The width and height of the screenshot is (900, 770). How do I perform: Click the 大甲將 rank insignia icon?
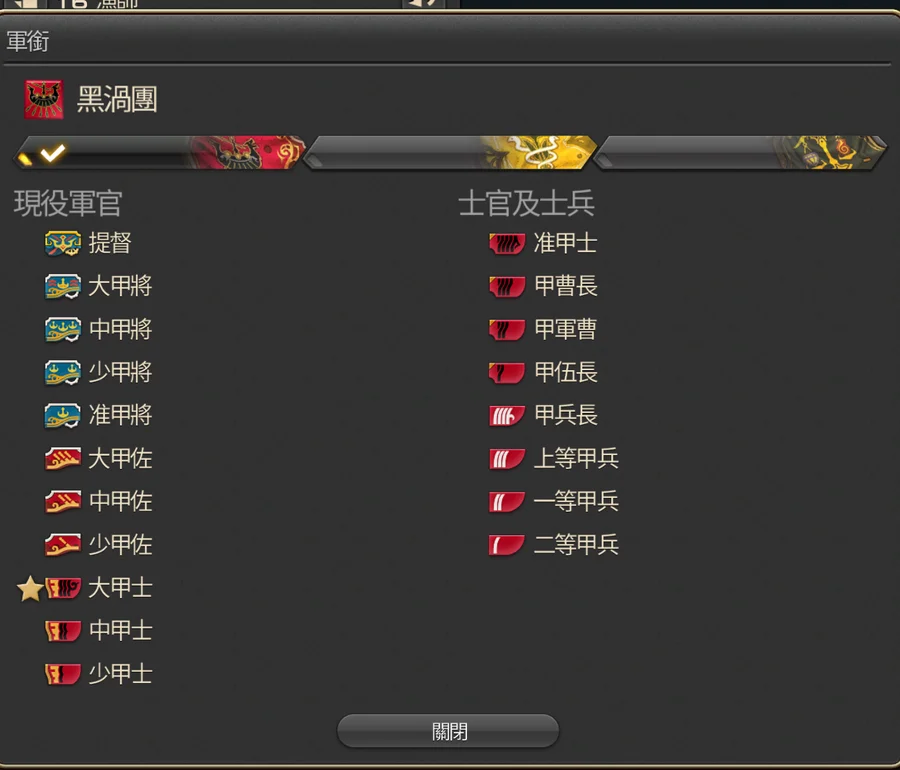[63, 286]
